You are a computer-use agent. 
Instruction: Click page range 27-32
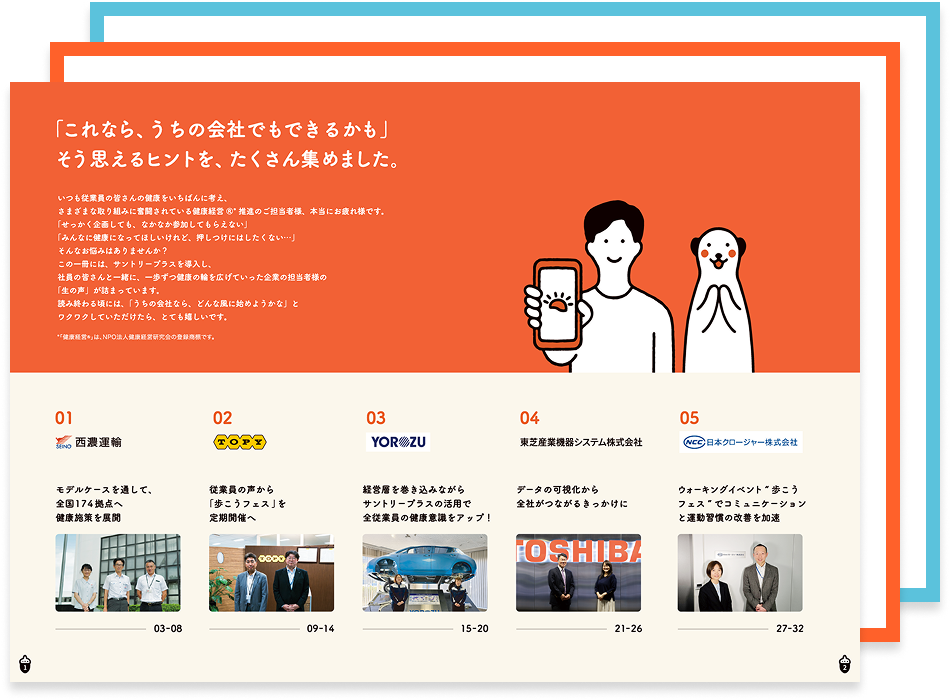tap(790, 628)
